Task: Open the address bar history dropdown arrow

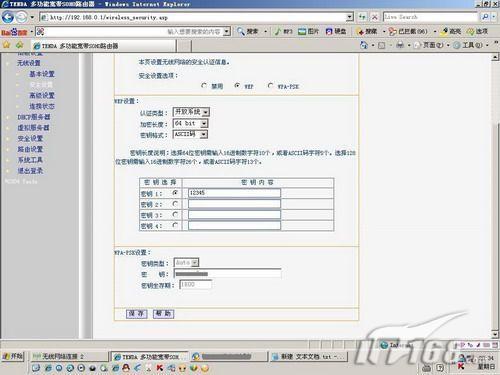Action: pos(349,17)
